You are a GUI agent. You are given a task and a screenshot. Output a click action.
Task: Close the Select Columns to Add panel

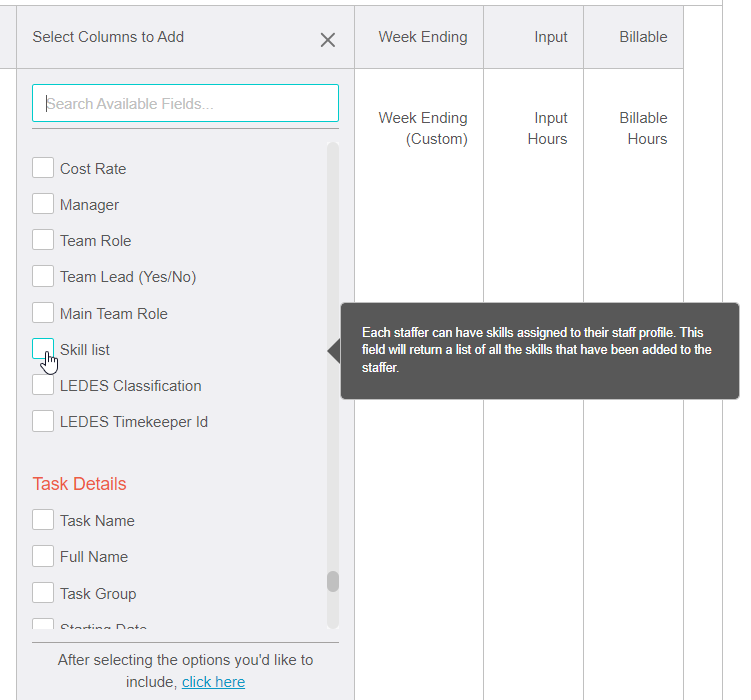click(x=327, y=40)
